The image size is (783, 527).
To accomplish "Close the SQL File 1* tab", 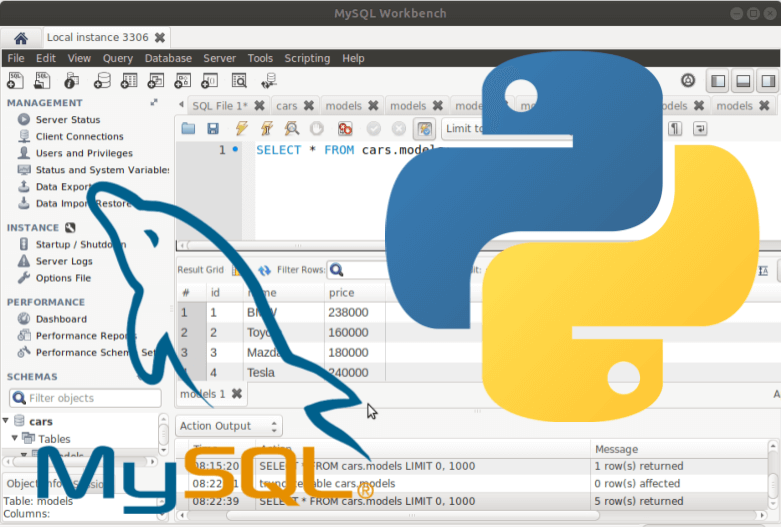I will (259, 105).
